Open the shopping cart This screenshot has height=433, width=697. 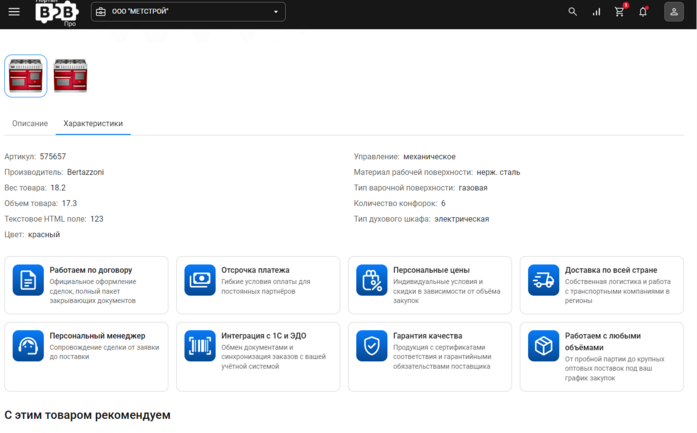coord(620,12)
